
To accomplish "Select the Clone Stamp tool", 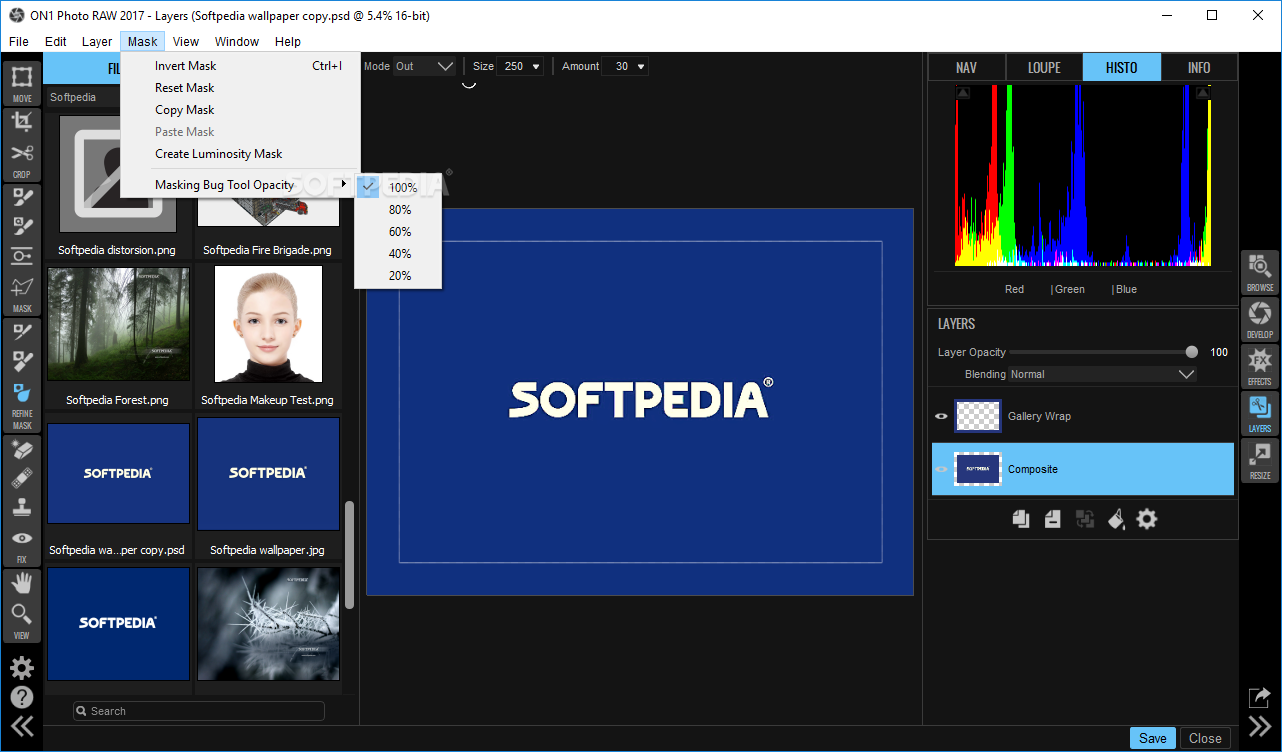I will [x=22, y=508].
